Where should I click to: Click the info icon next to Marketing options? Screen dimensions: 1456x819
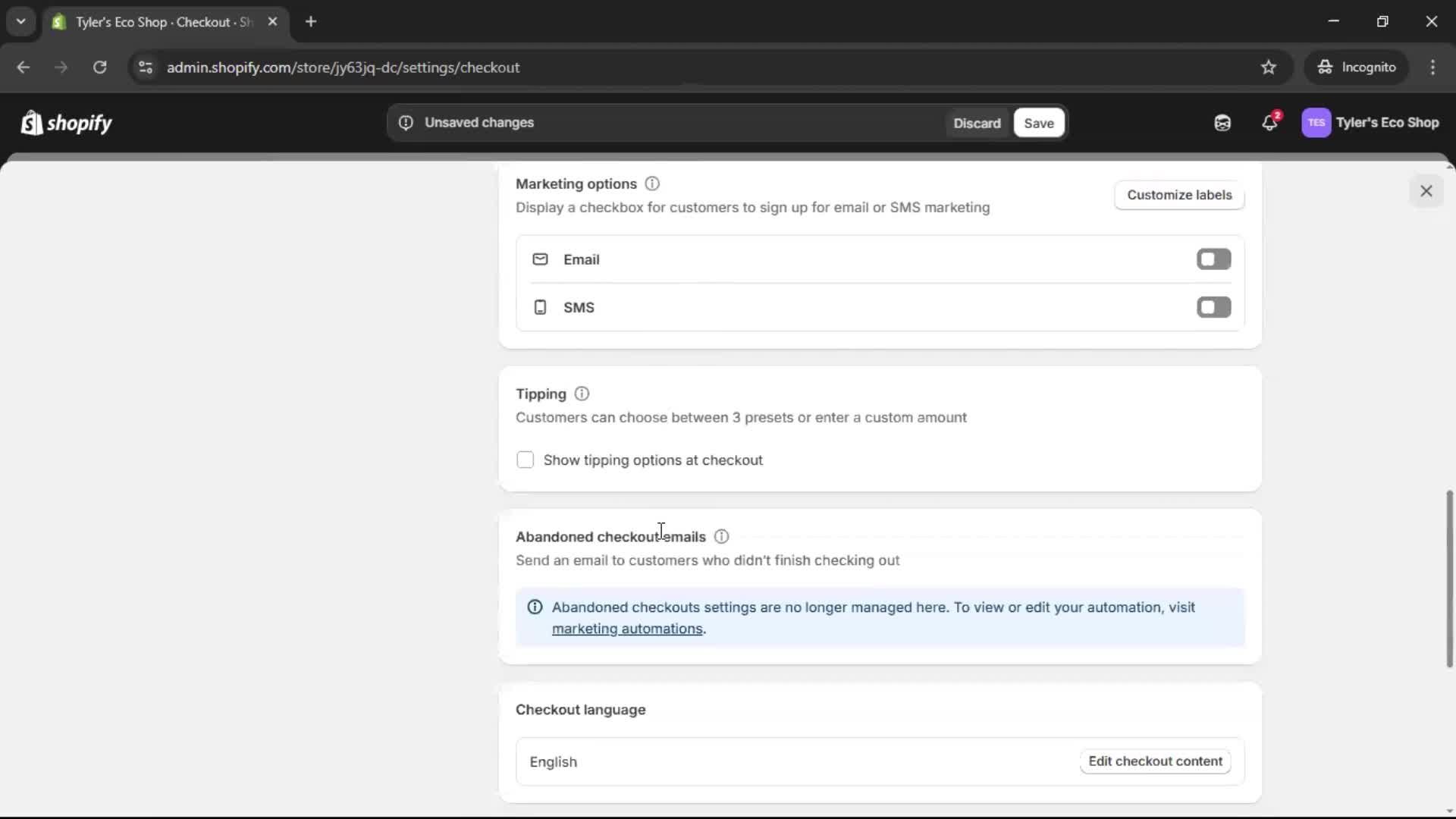click(652, 184)
